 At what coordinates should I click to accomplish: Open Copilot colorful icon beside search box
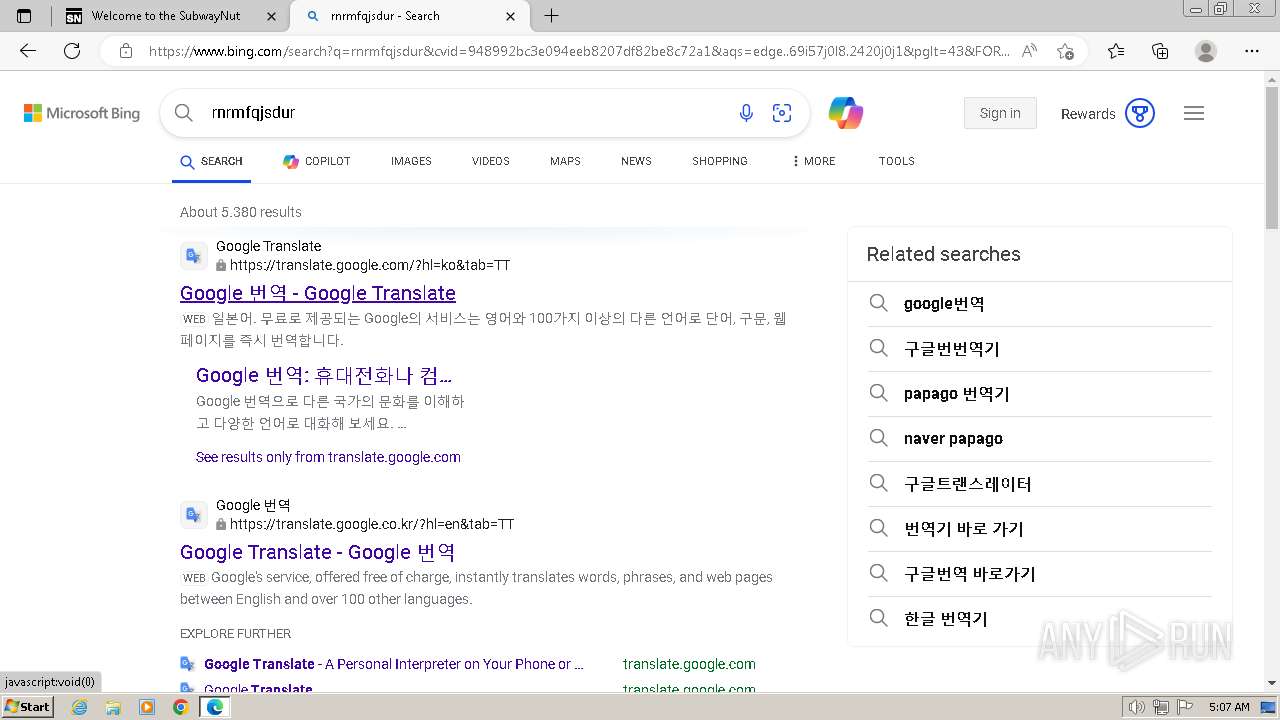click(x=846, y=113)
